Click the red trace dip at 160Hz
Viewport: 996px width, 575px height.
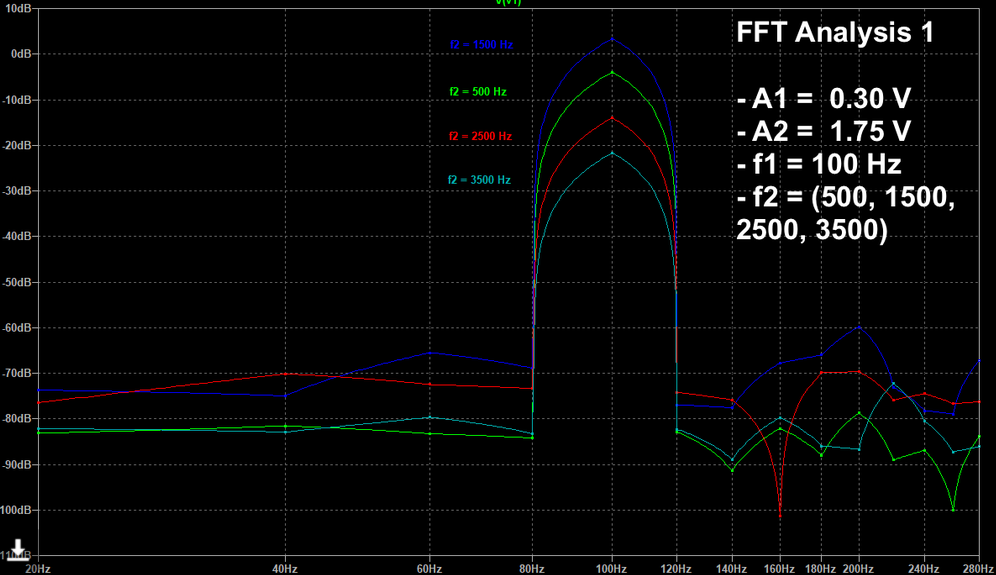coord(780,514)
